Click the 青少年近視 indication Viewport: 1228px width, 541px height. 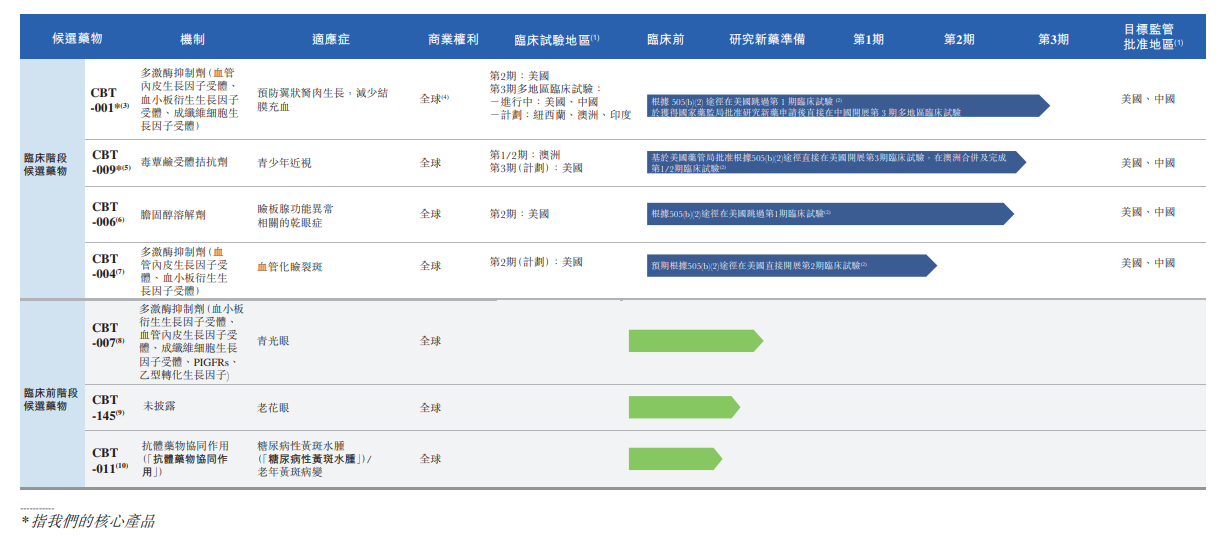tap(285, 163)
